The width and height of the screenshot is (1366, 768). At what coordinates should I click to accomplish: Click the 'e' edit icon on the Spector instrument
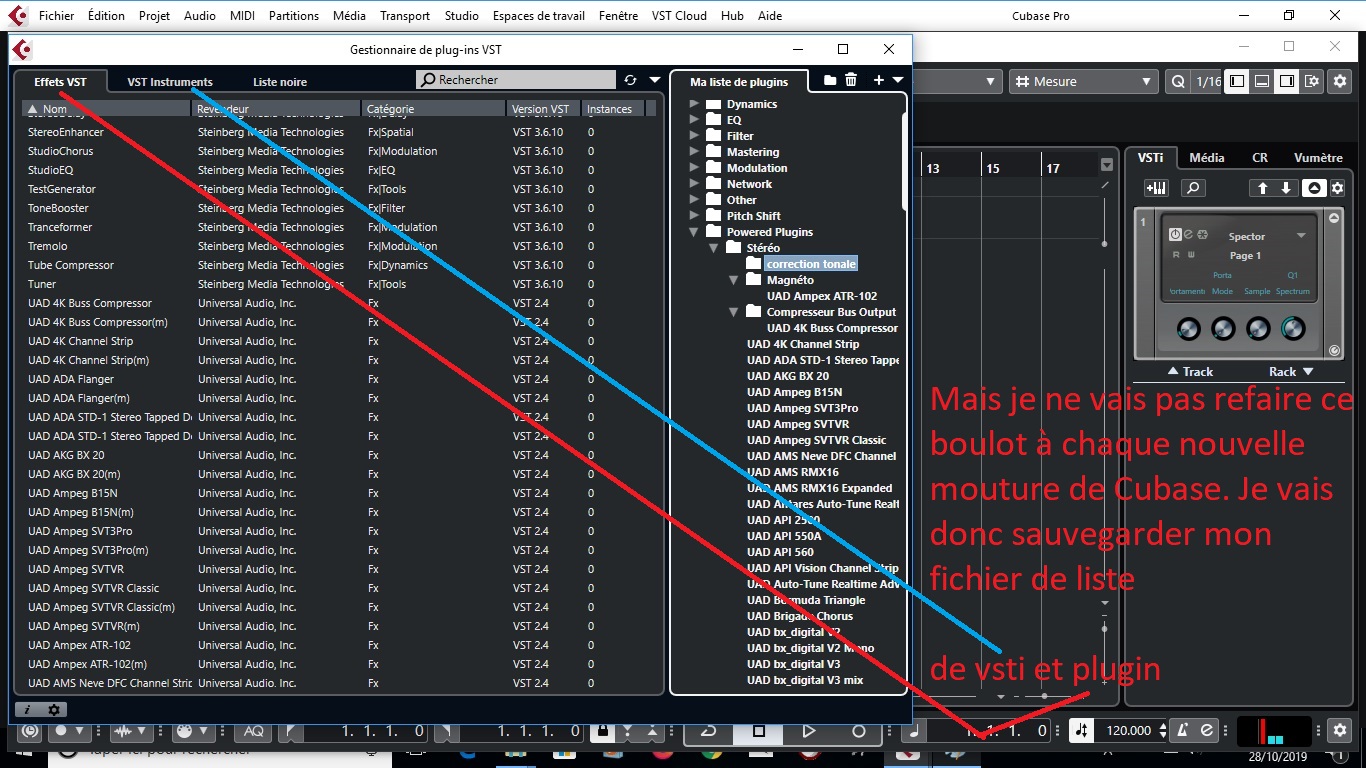[1188, 235]
